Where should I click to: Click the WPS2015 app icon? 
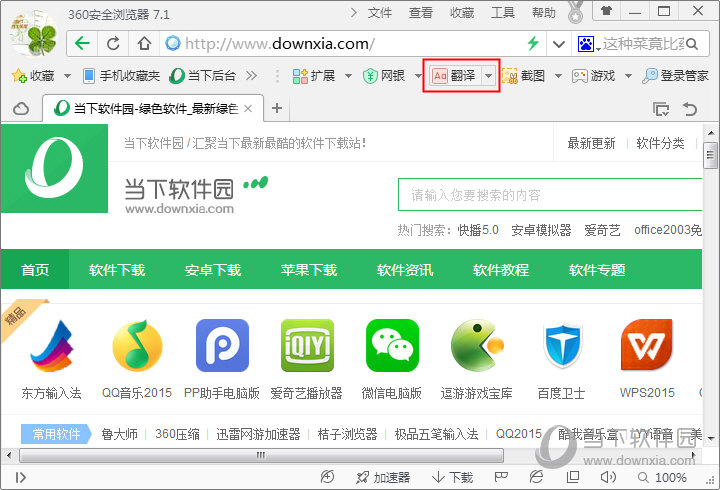(x=647, y=345)
